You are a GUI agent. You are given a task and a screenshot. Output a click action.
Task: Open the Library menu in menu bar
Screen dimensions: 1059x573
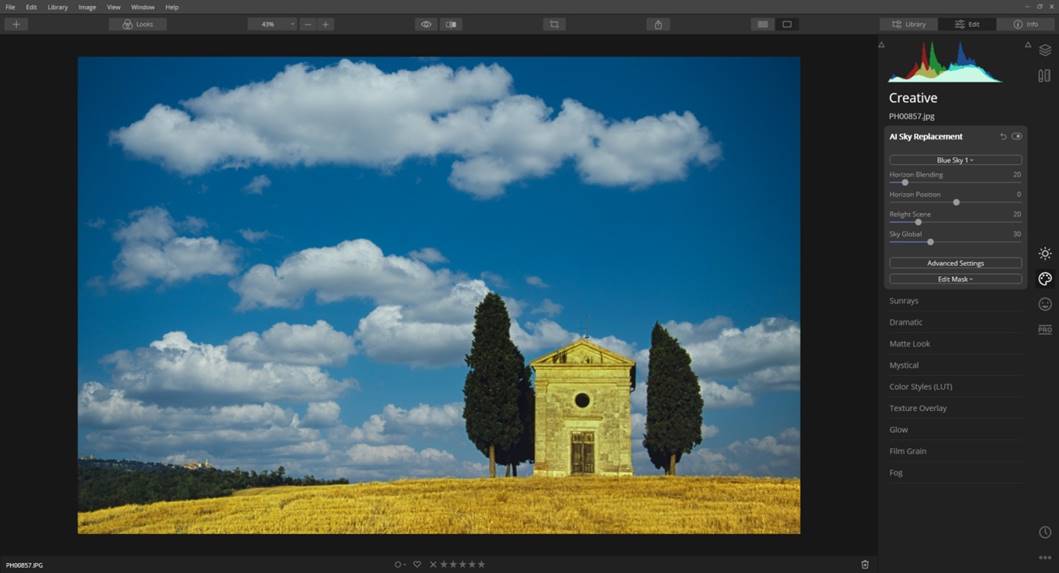click(57, 7)
